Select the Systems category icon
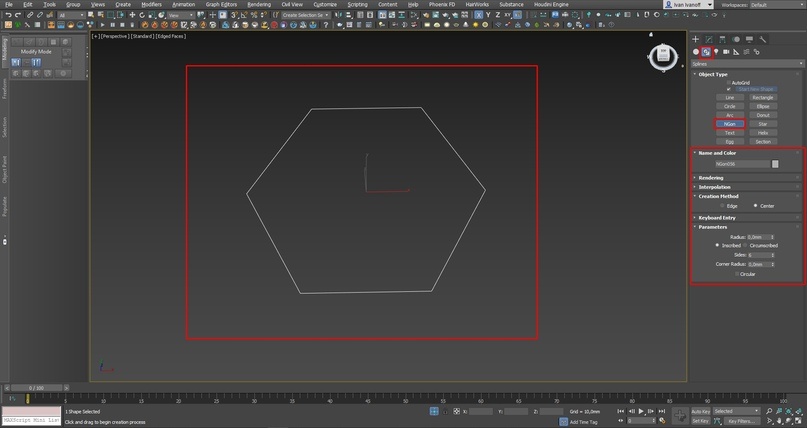807x428 pixels. click(x=757, y=51)
